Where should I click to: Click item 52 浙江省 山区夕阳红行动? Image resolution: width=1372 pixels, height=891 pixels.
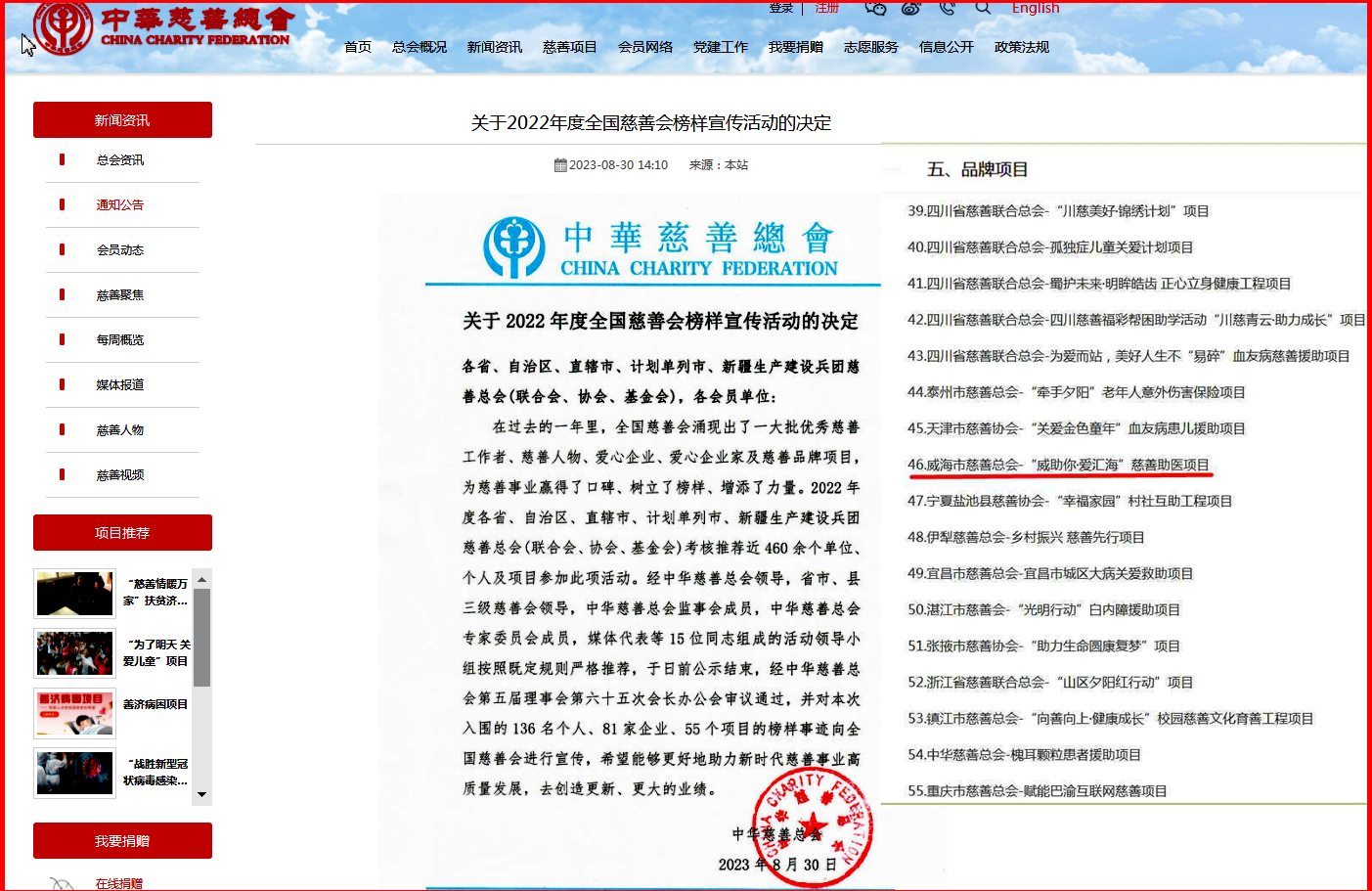pyautogui.click(x=1050, y=682)
